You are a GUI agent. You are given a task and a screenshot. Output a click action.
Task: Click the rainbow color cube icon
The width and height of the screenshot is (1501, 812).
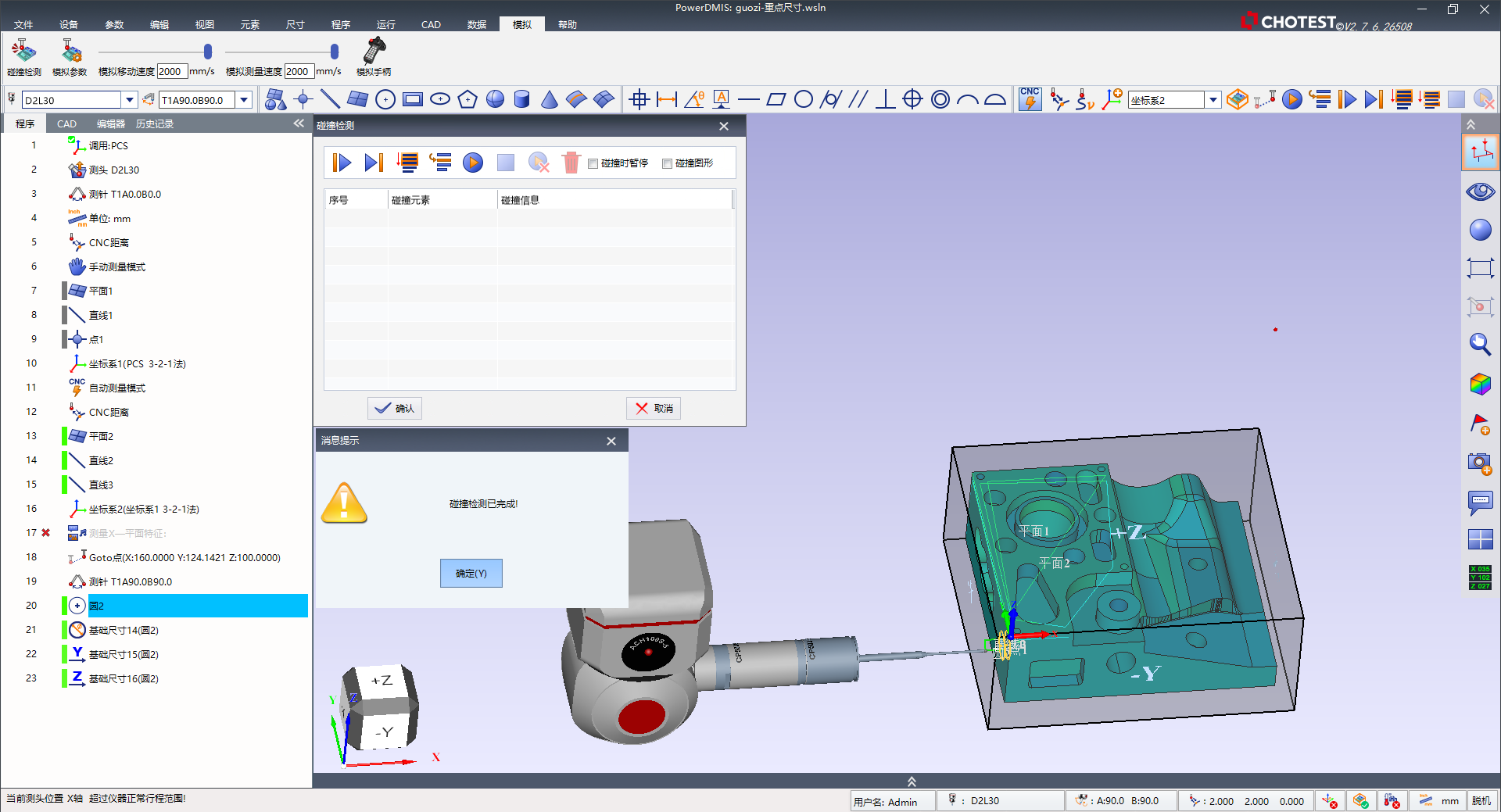1480,384
